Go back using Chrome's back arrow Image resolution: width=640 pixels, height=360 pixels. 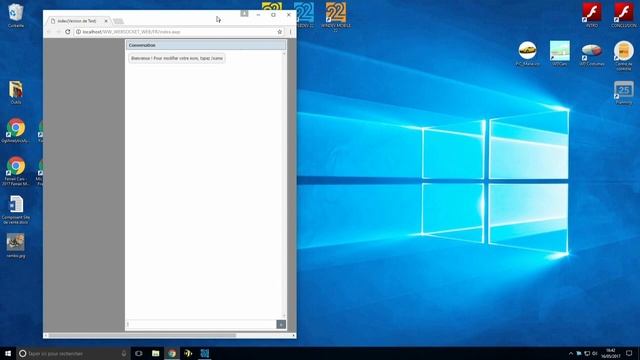[x=49, y=32]
